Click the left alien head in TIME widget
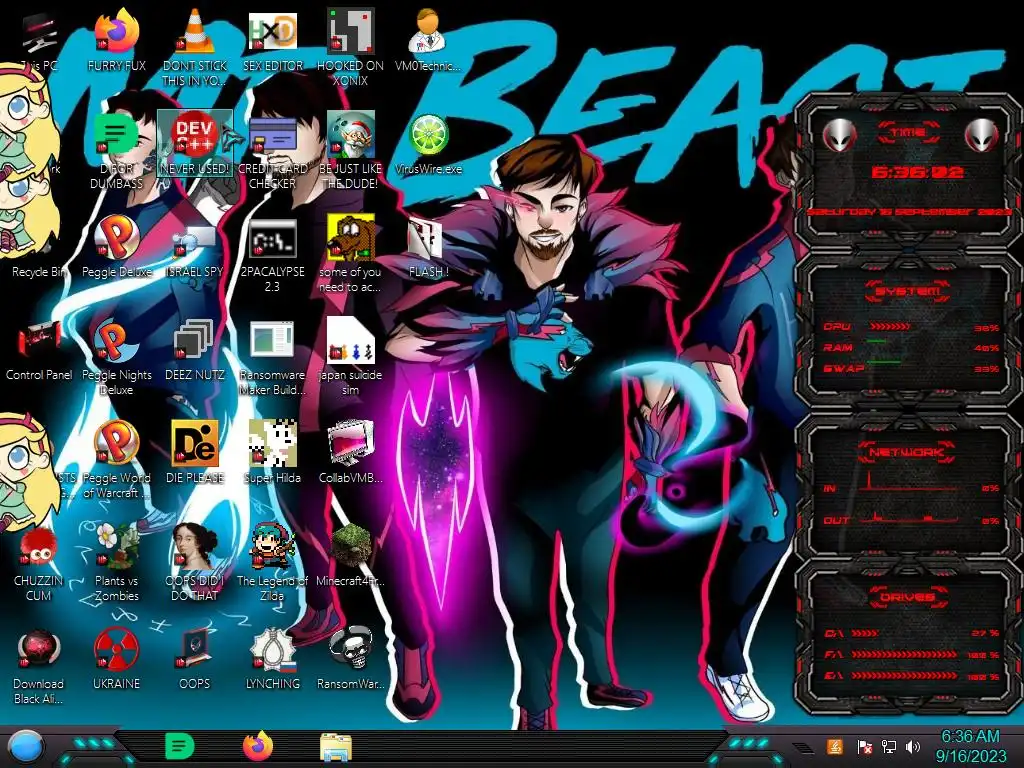The image size is (1024, 768). [x=840, y=135]
